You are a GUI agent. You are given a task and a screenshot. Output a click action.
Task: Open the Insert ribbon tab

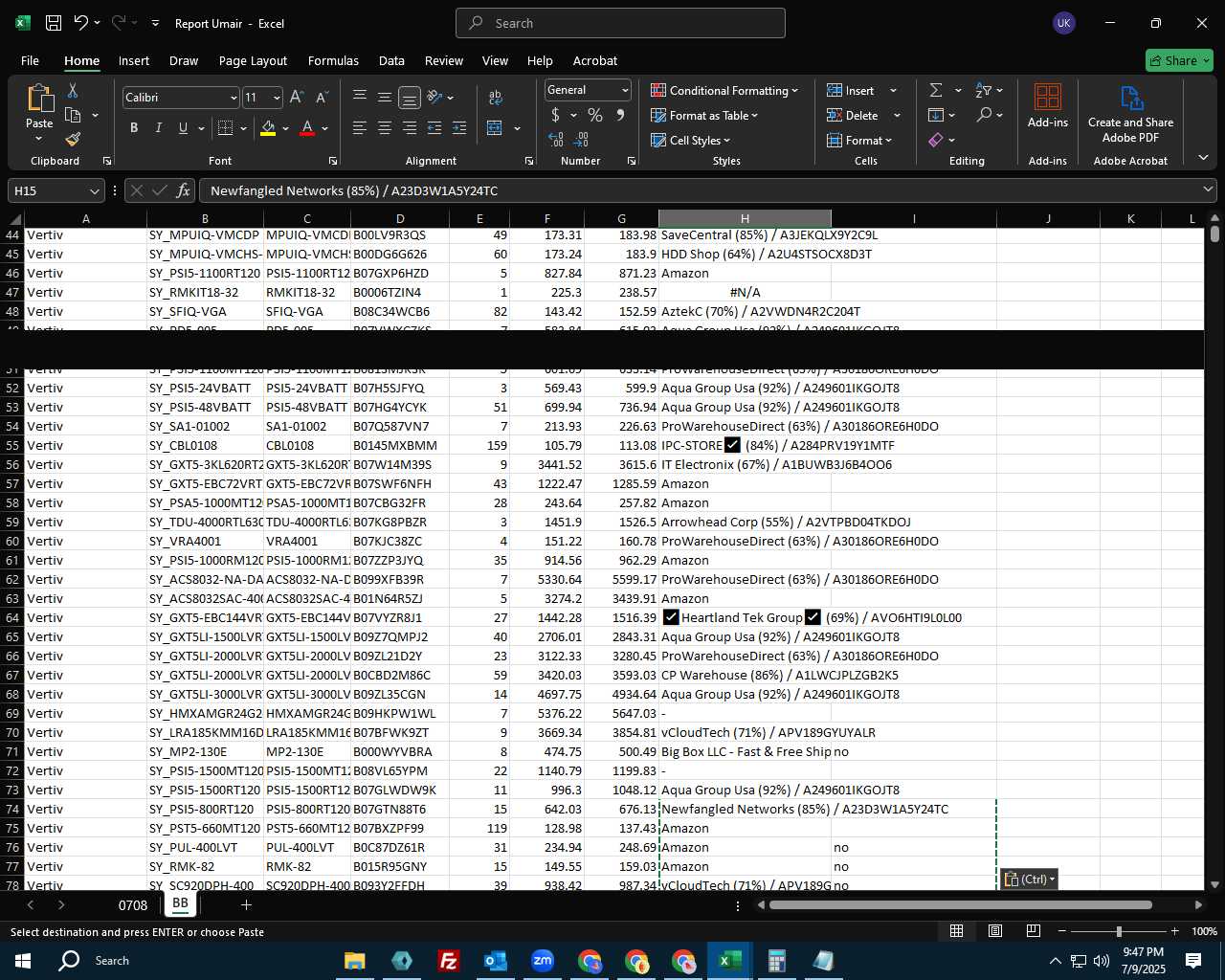tap(134, 60)
